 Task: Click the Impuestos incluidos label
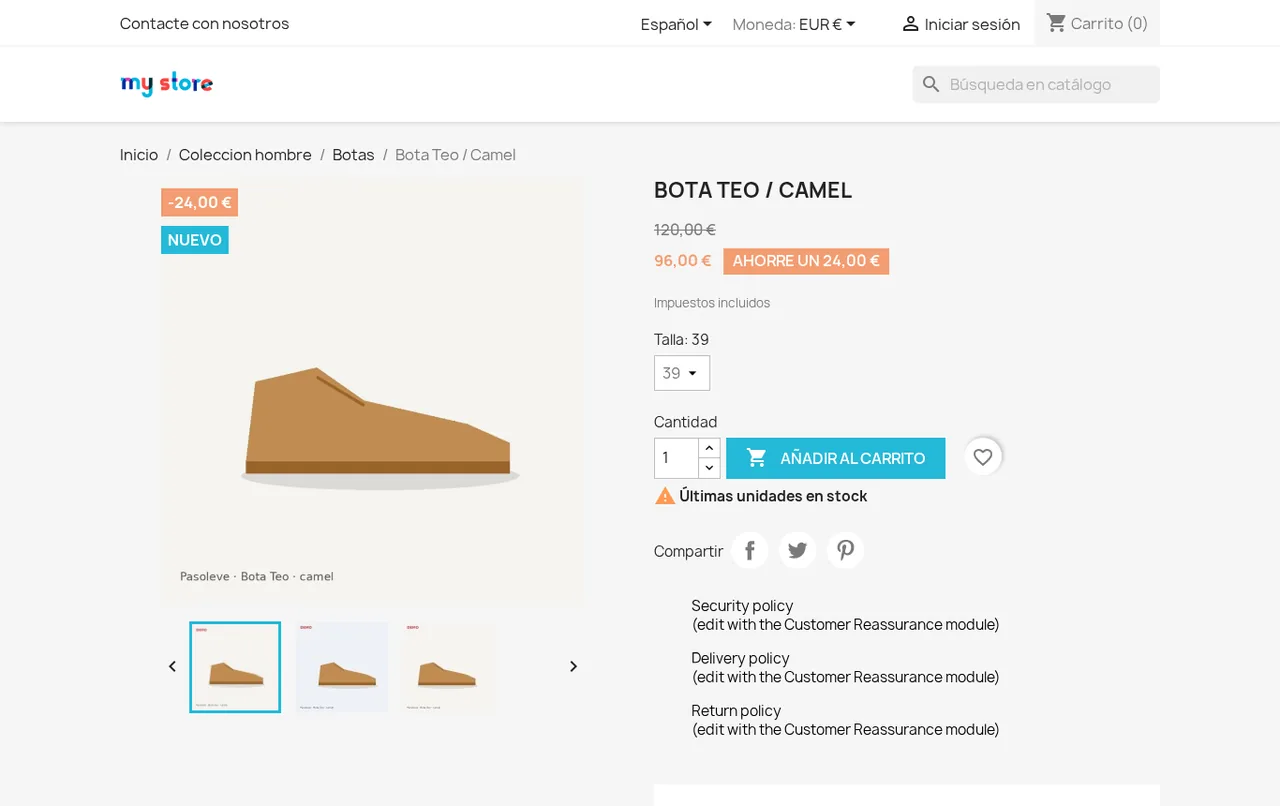712,303
